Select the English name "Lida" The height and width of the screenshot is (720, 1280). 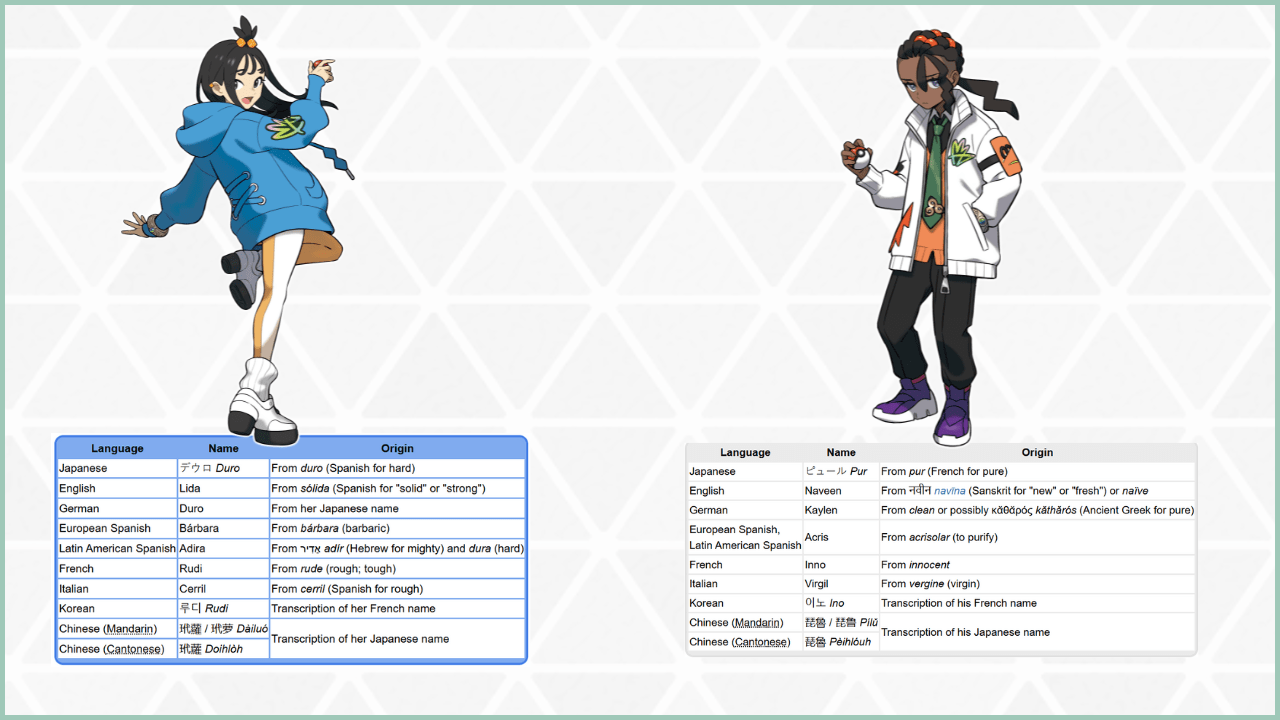190,488
